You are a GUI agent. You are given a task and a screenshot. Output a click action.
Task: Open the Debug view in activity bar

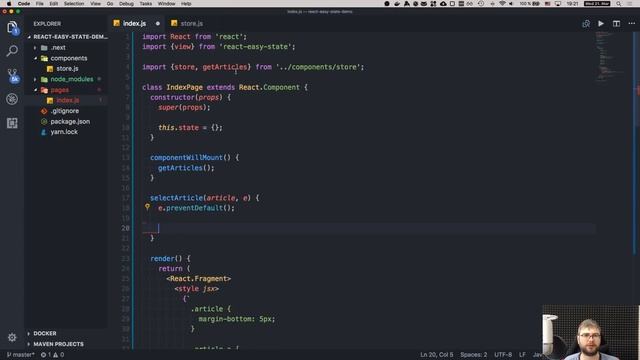[x=12, y=99]
